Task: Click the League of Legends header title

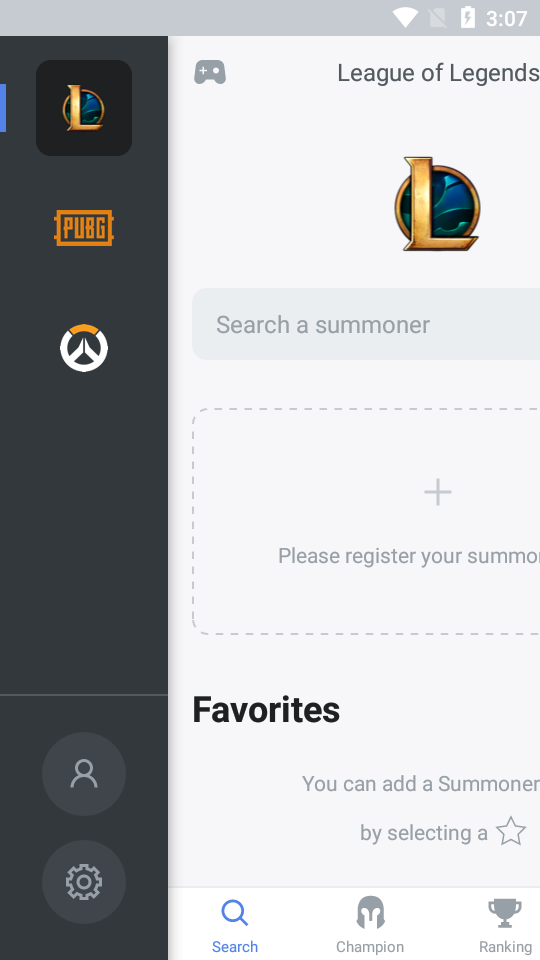Action: 438,73
